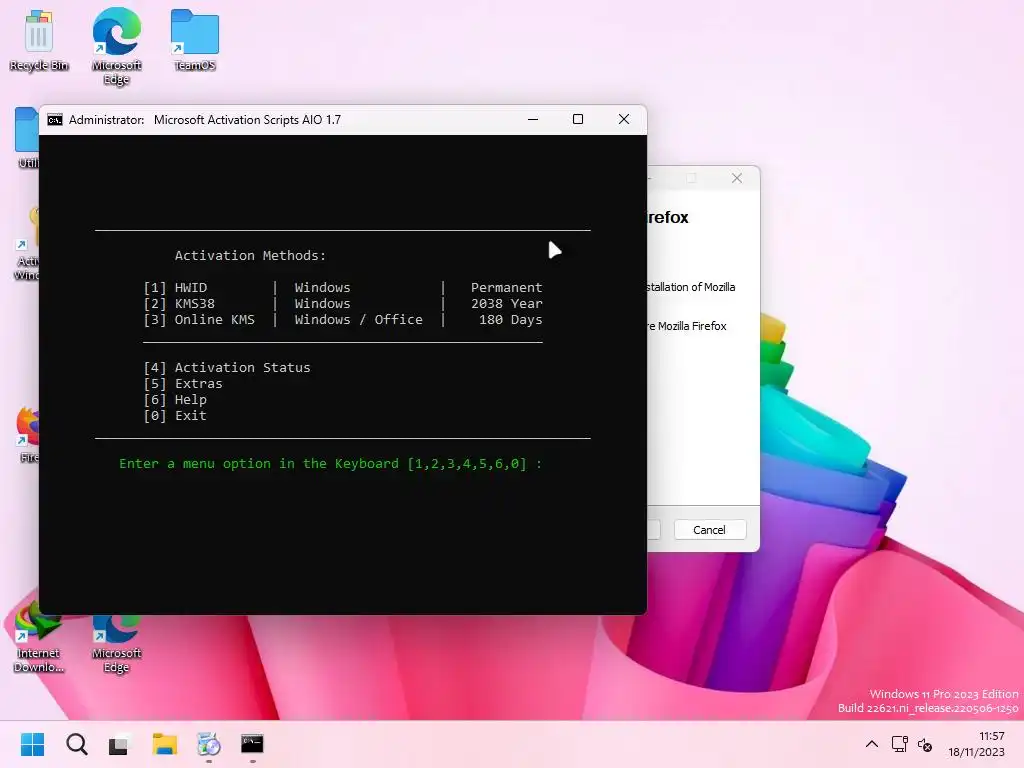Open taskbar Search

pyautogui.click(x=76, y=744)
